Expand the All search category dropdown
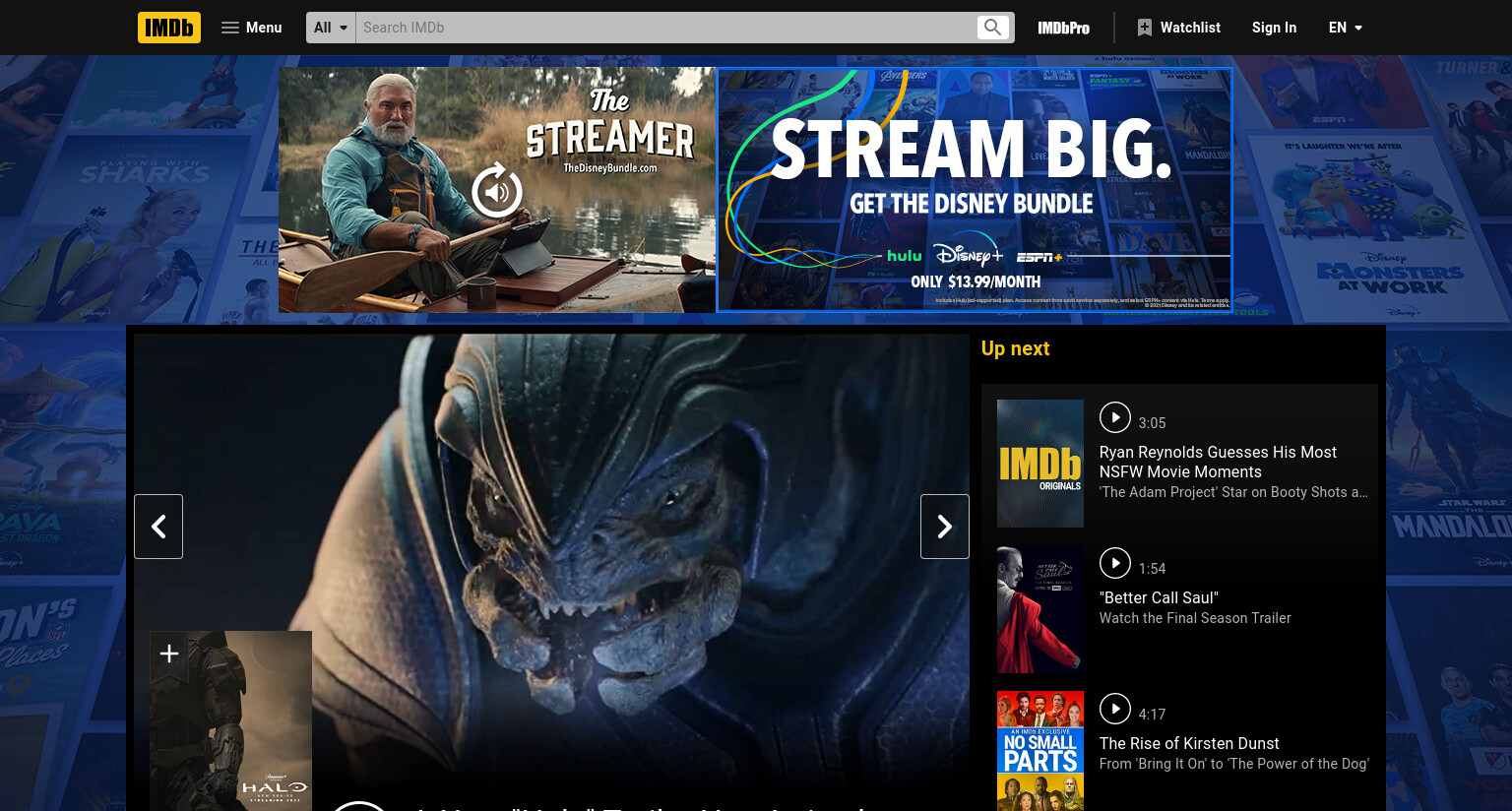This screenshot has height=811, width=1512. coord(331,28)
